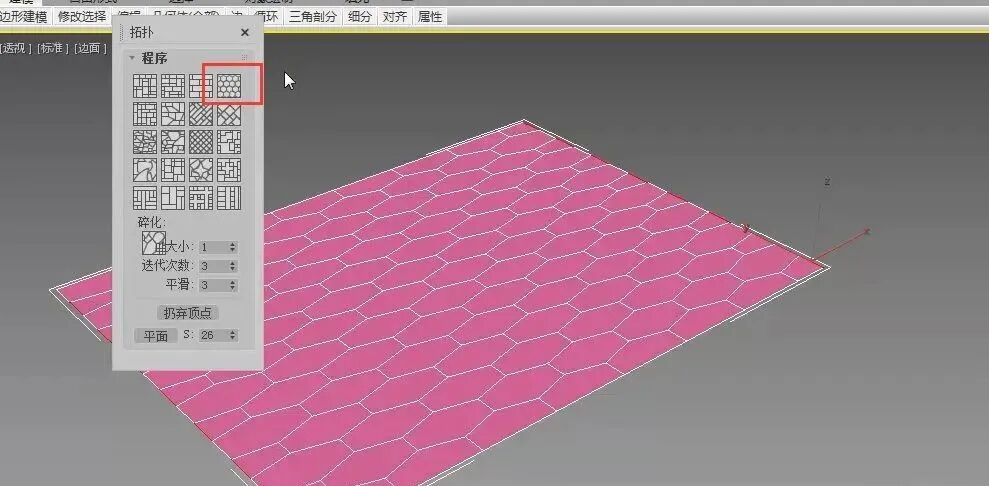The height and width of the screenshot is (486, 989).
Task: Click the 平面 button
Action: coord(156,336)
